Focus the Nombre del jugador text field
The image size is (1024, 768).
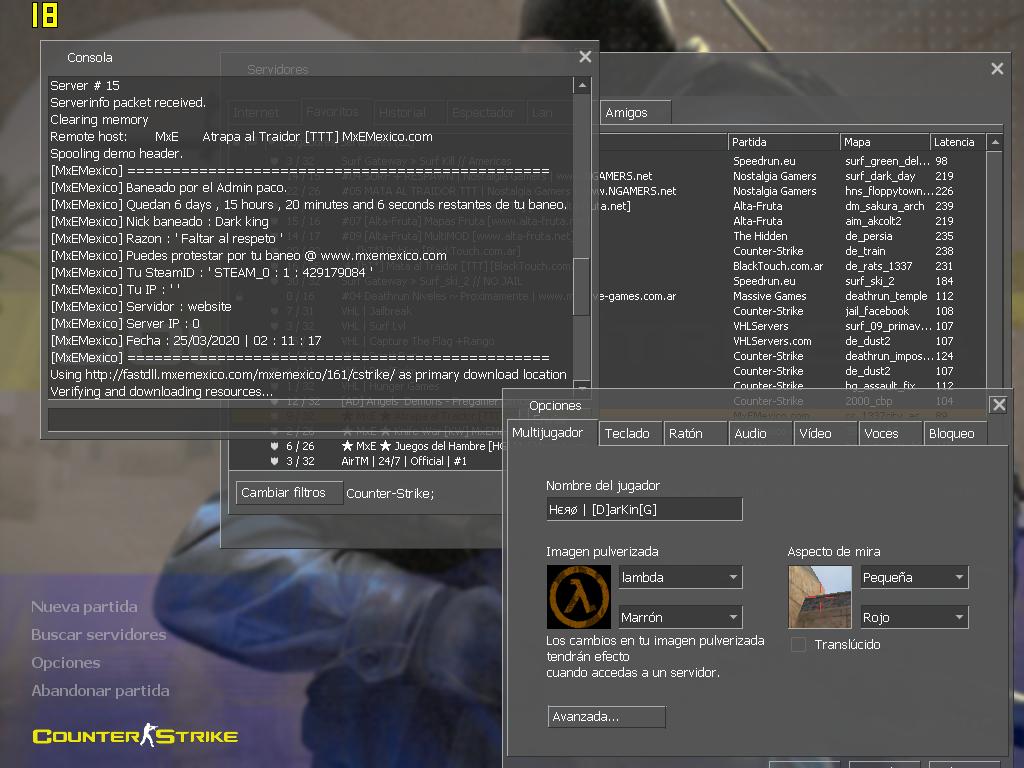[644, 509]
